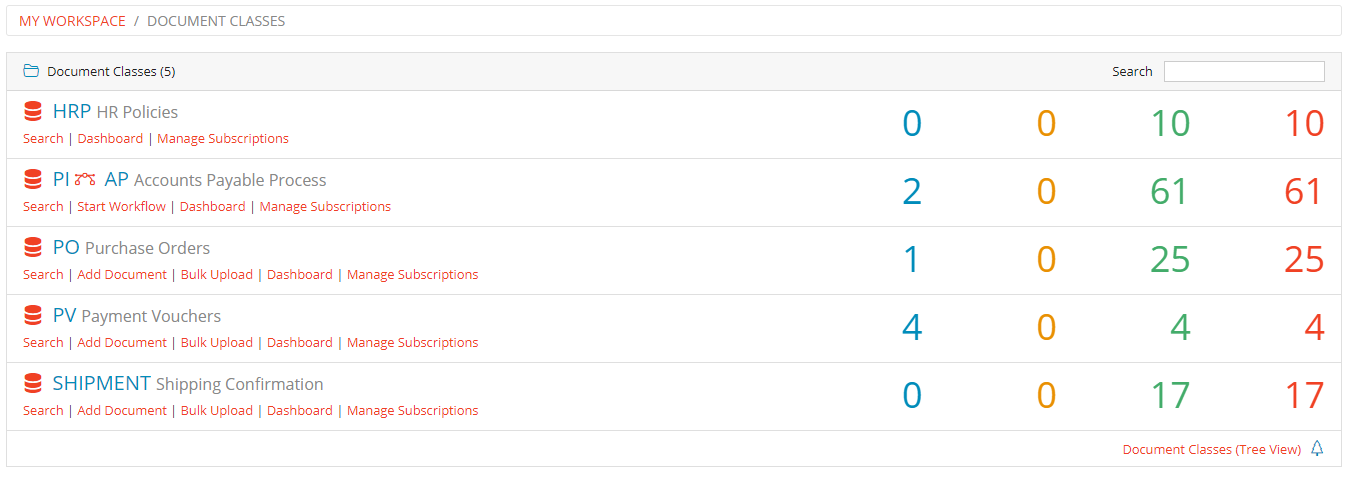The height and width of the screenshot is (482, 1349).
Task: Click the red count 17 for SHIPMENT
Action: point(1304,396)
